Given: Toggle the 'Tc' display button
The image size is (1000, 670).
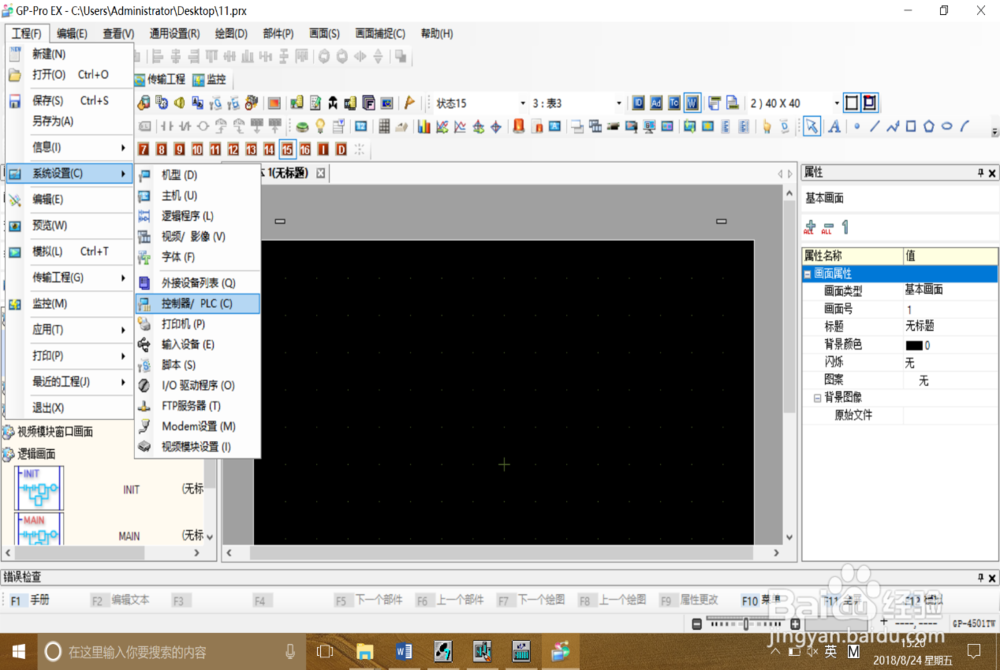Looking at the screenshot, I should [x=674, y=103].
